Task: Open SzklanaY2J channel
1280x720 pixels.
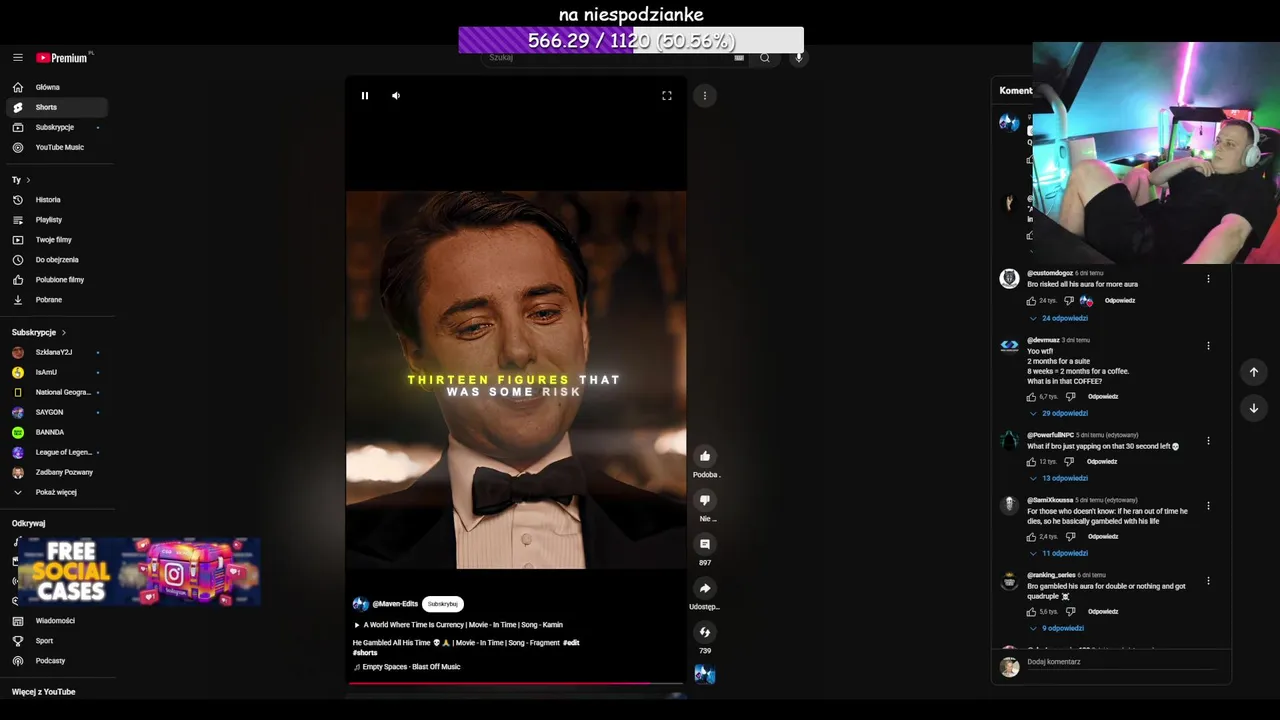Action: (57, 352)
